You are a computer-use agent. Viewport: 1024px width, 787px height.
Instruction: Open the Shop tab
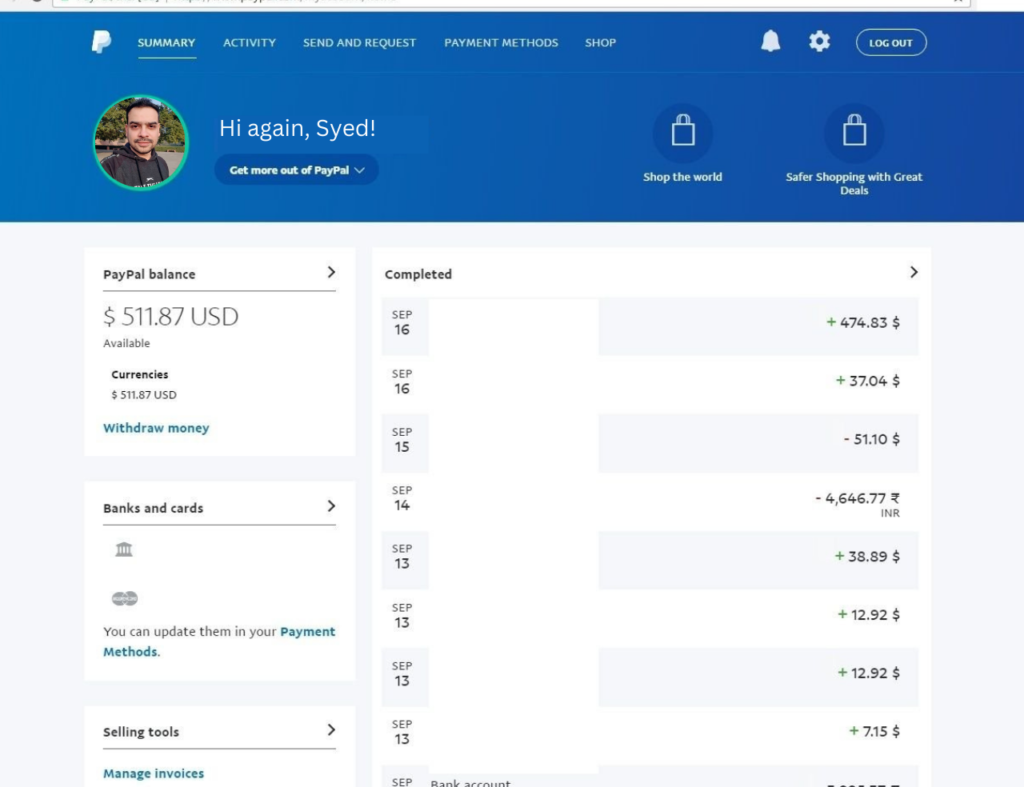click(600, 42)
